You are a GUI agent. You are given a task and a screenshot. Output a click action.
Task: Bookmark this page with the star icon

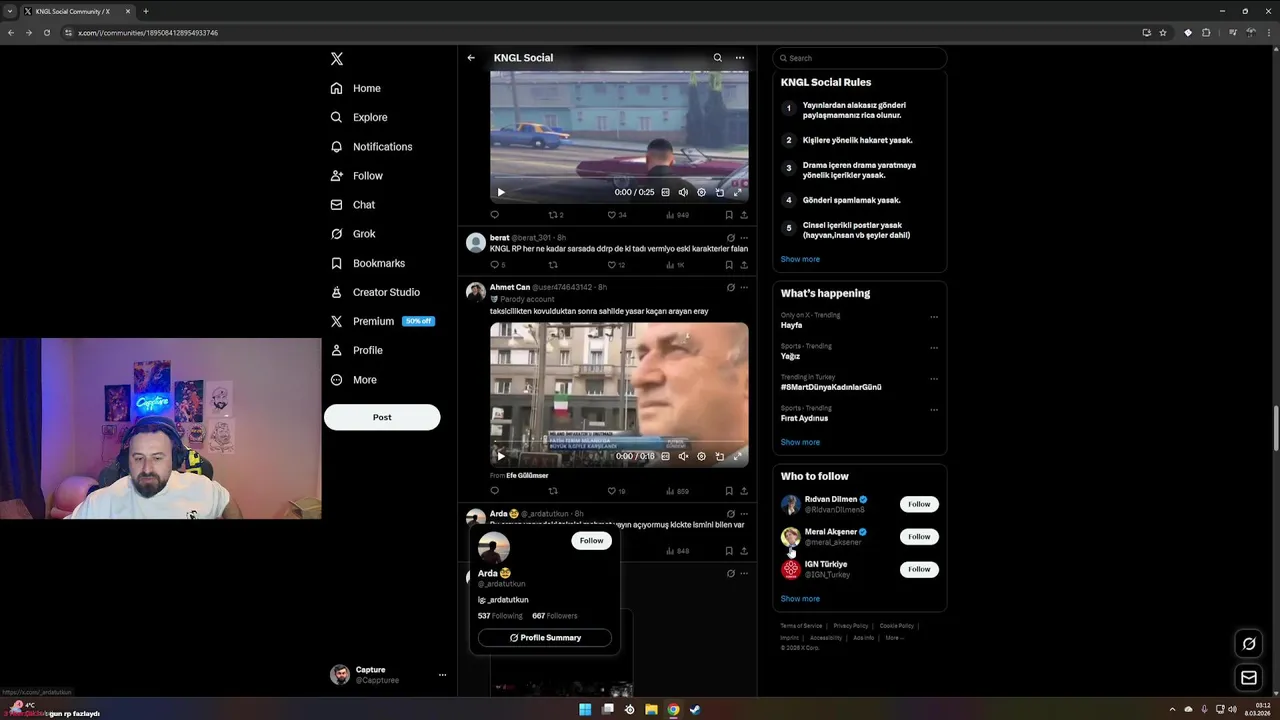tap(1163, 32)
